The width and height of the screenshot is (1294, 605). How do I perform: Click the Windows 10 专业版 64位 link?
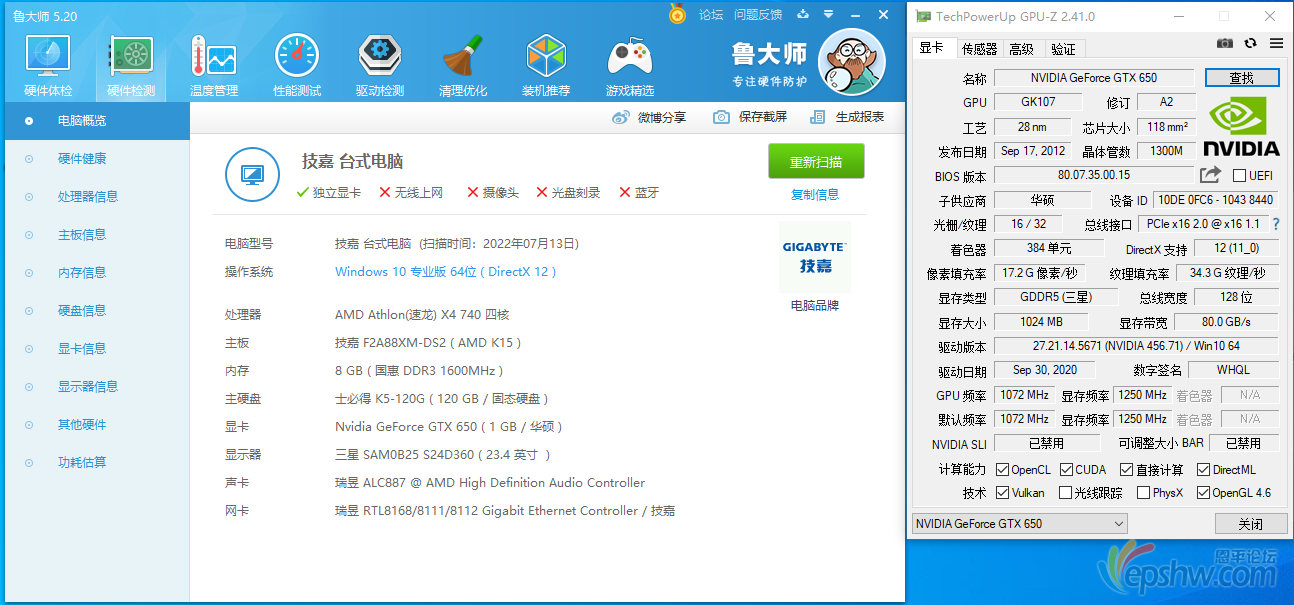(445, 272)
